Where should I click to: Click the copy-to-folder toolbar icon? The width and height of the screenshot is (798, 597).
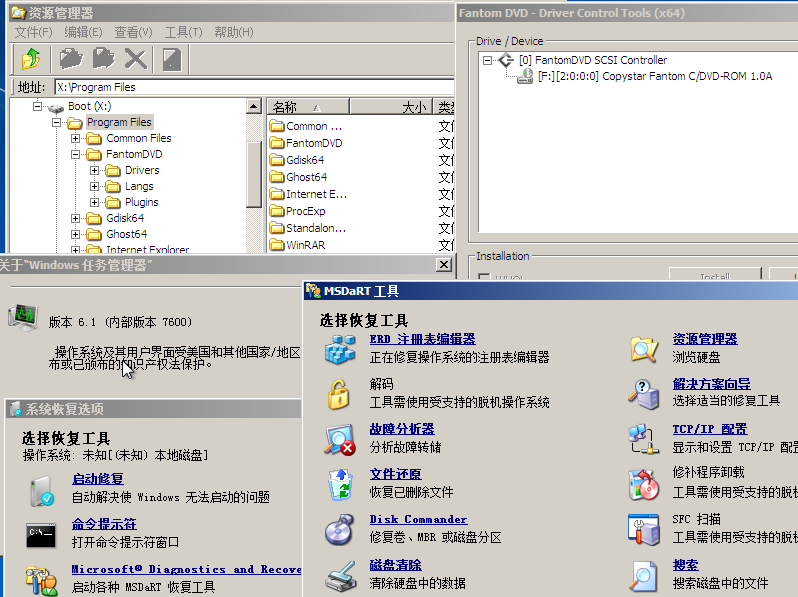click(103, 59)
